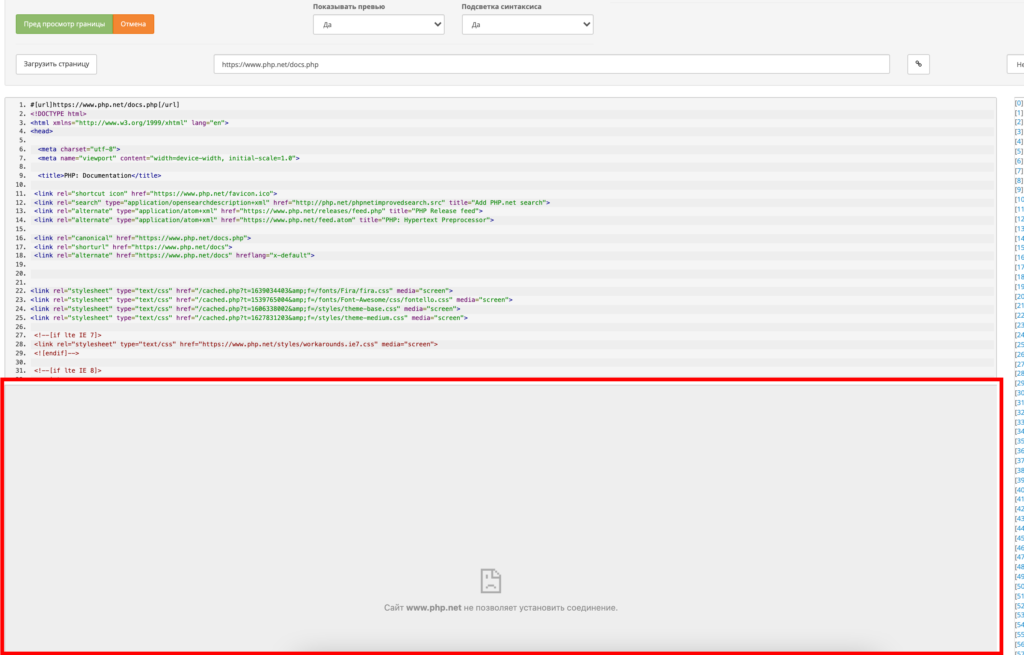
Task: Click the Add PHP.net search link line
Action: tap(292, 202)
